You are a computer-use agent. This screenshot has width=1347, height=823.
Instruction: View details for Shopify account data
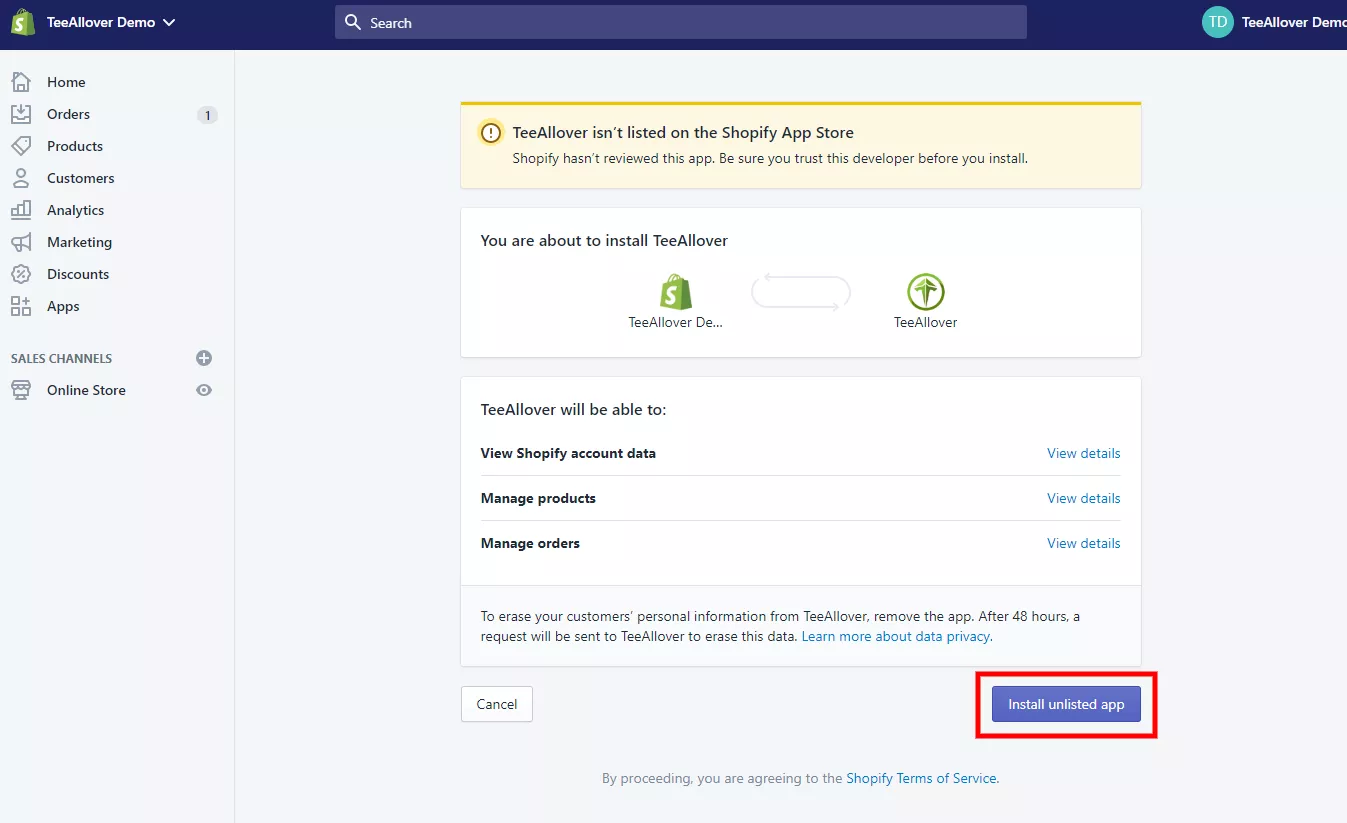pyautogui.click(x=1083, y=453)
